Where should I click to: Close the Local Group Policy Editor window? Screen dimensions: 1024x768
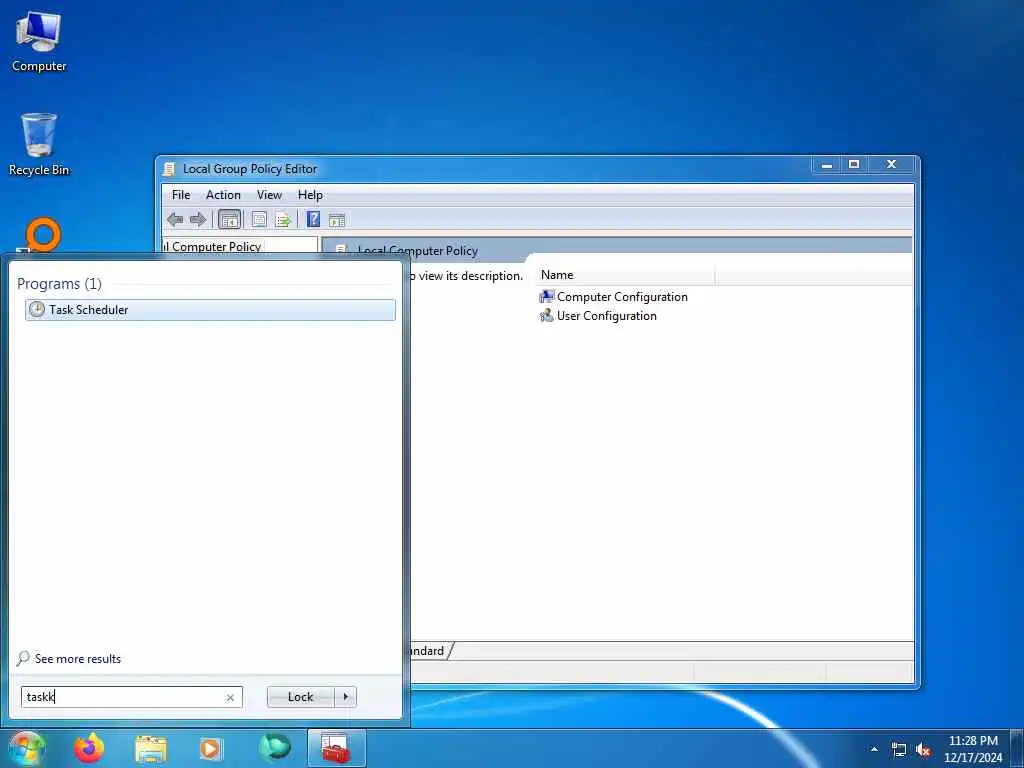click(891, 165)
